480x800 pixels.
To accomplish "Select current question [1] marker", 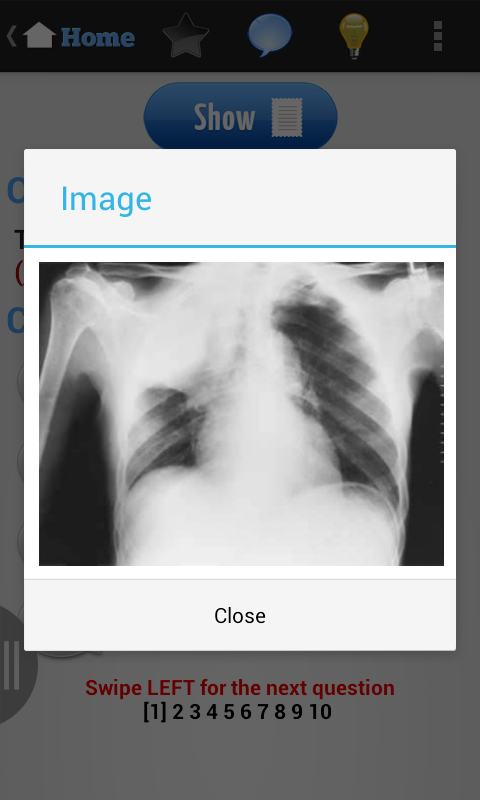I will (x=155, y=712).
